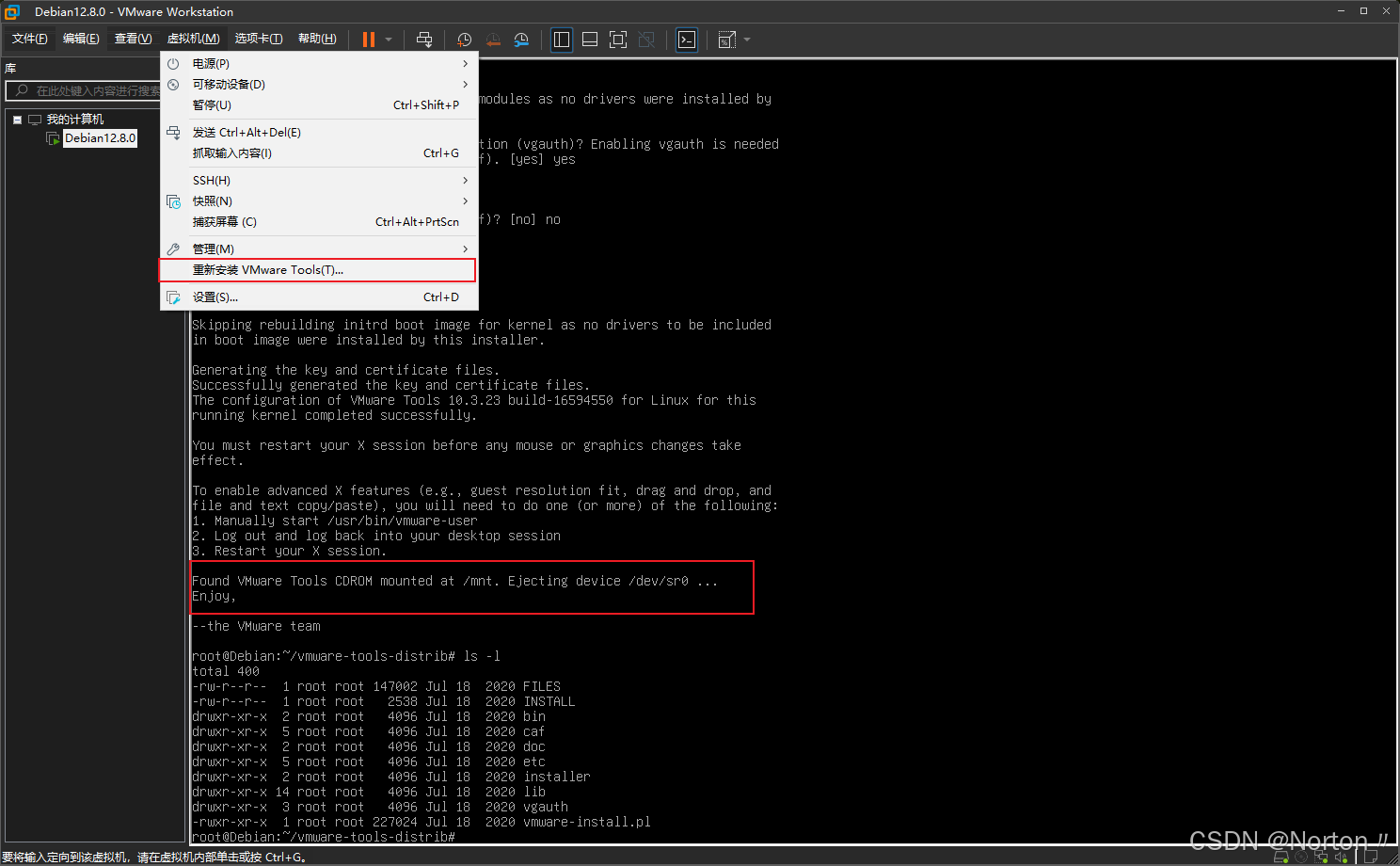Toggle the console view button
Screen dimensions: 1400x866
[687, 40]
